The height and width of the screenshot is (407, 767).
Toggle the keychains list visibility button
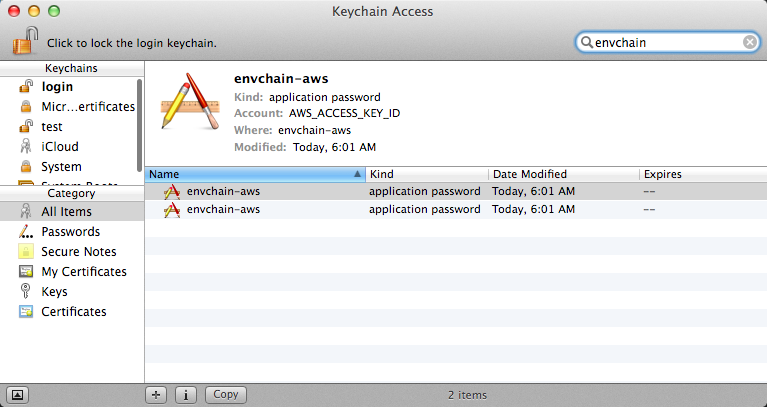[x=20, y=394]
